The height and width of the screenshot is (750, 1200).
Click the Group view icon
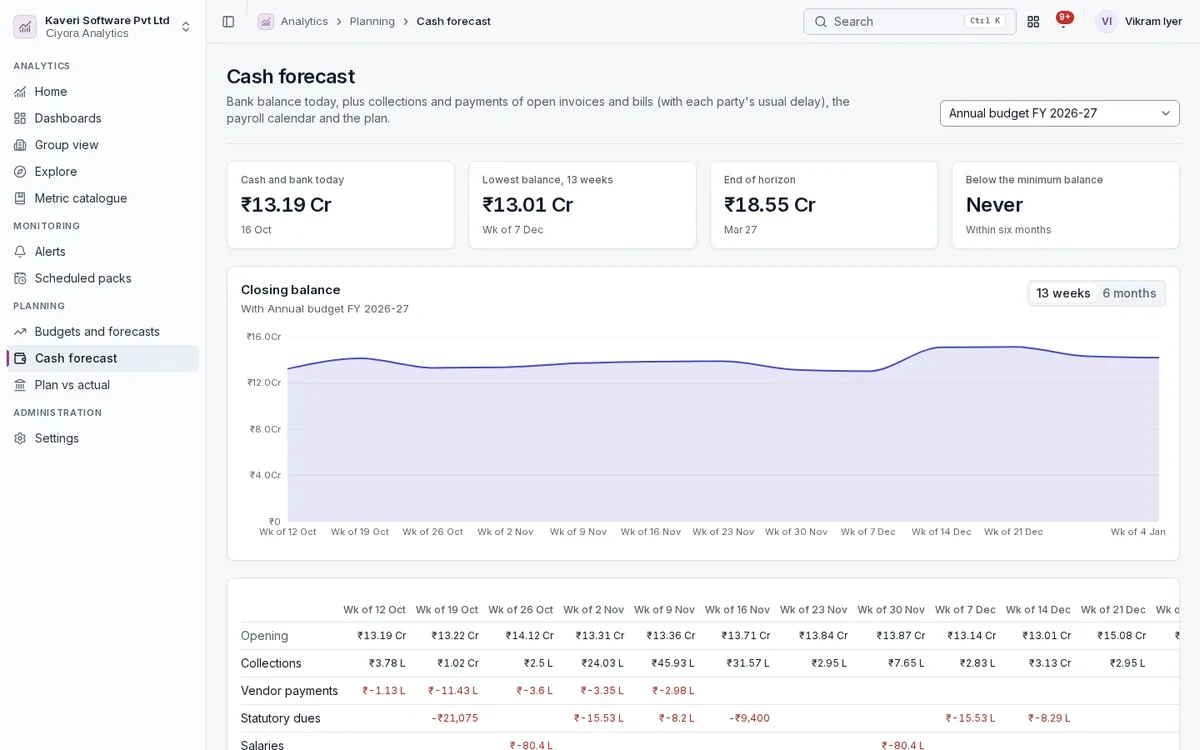(20, 145)
